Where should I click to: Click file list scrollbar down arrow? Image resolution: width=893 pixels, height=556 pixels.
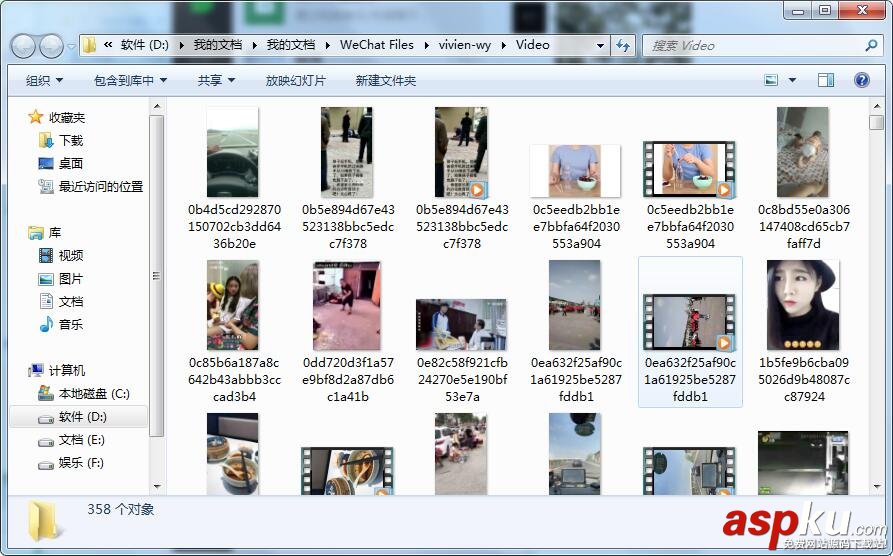coord(877,486)
